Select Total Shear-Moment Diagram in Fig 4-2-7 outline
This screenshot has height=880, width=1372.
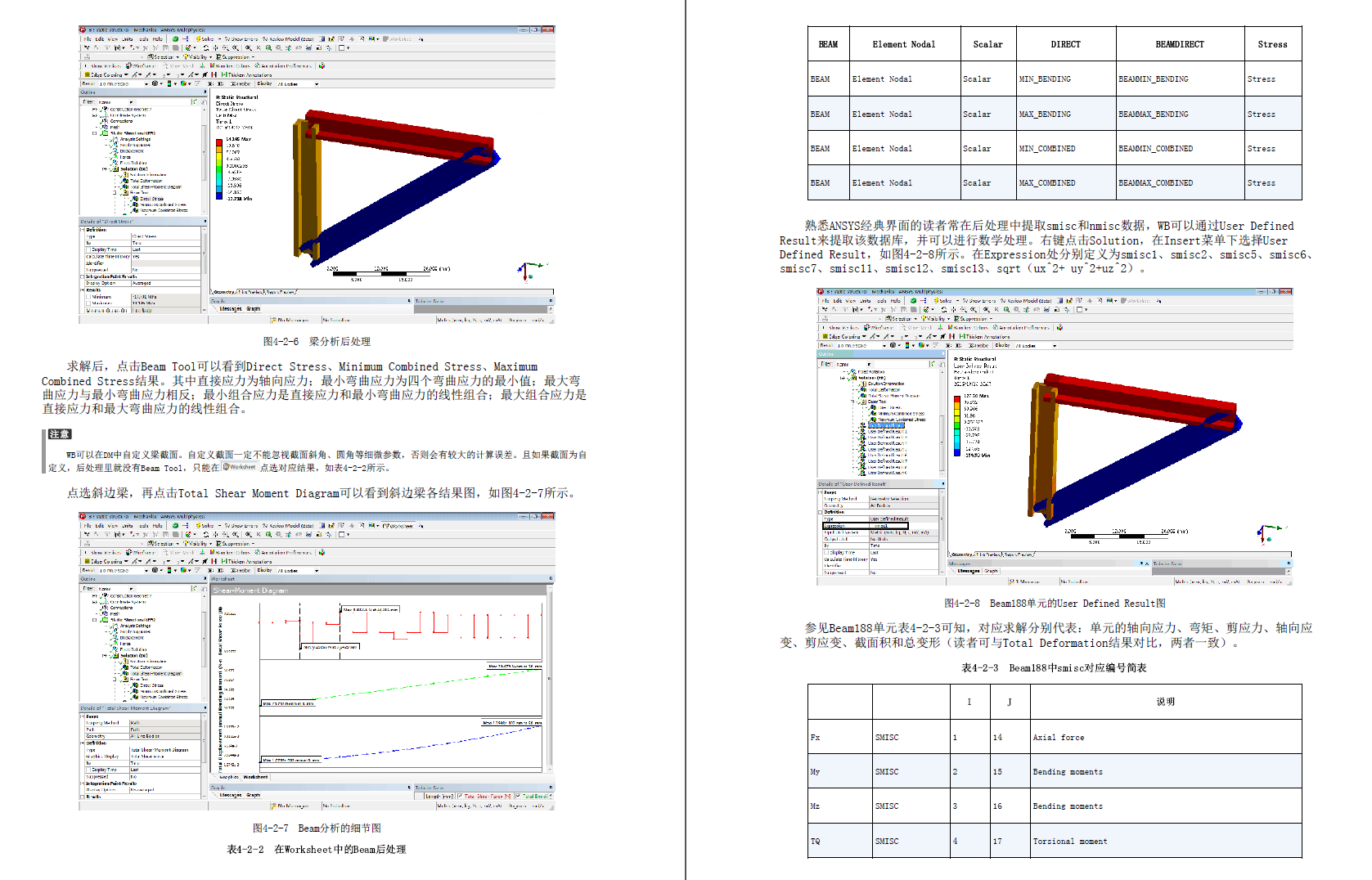(156, 674)
